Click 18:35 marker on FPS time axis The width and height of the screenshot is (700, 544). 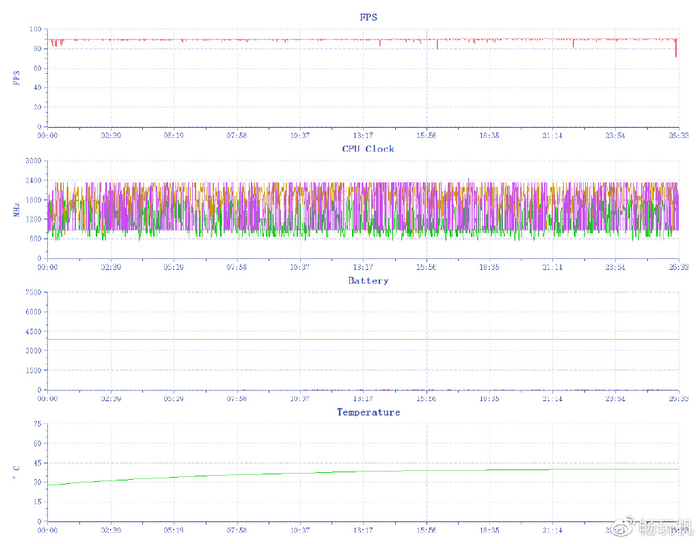coord(489,135)
